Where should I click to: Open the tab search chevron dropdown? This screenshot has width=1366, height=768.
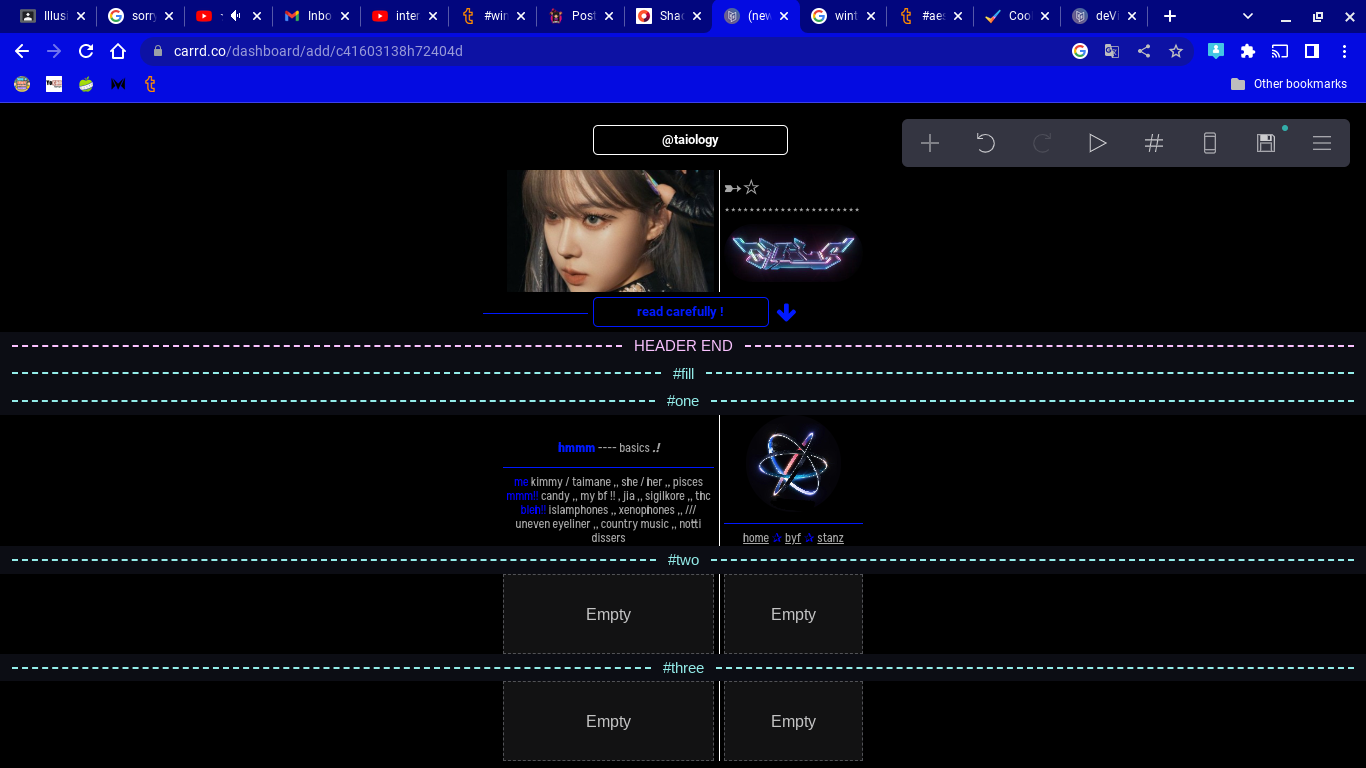[x=1248, y=16]
